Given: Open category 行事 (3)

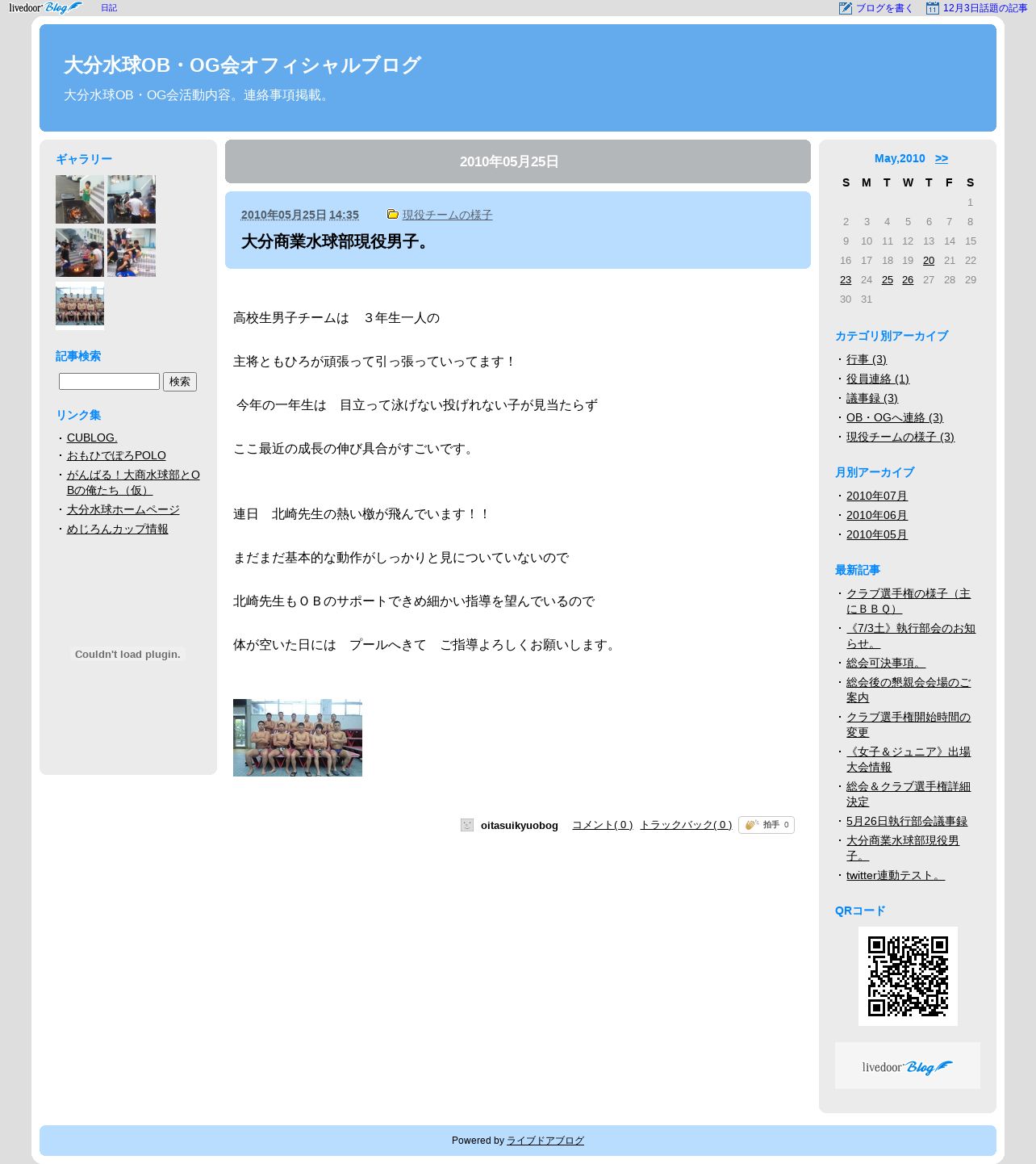Looking at the screenshot, I should pos(867,359).
